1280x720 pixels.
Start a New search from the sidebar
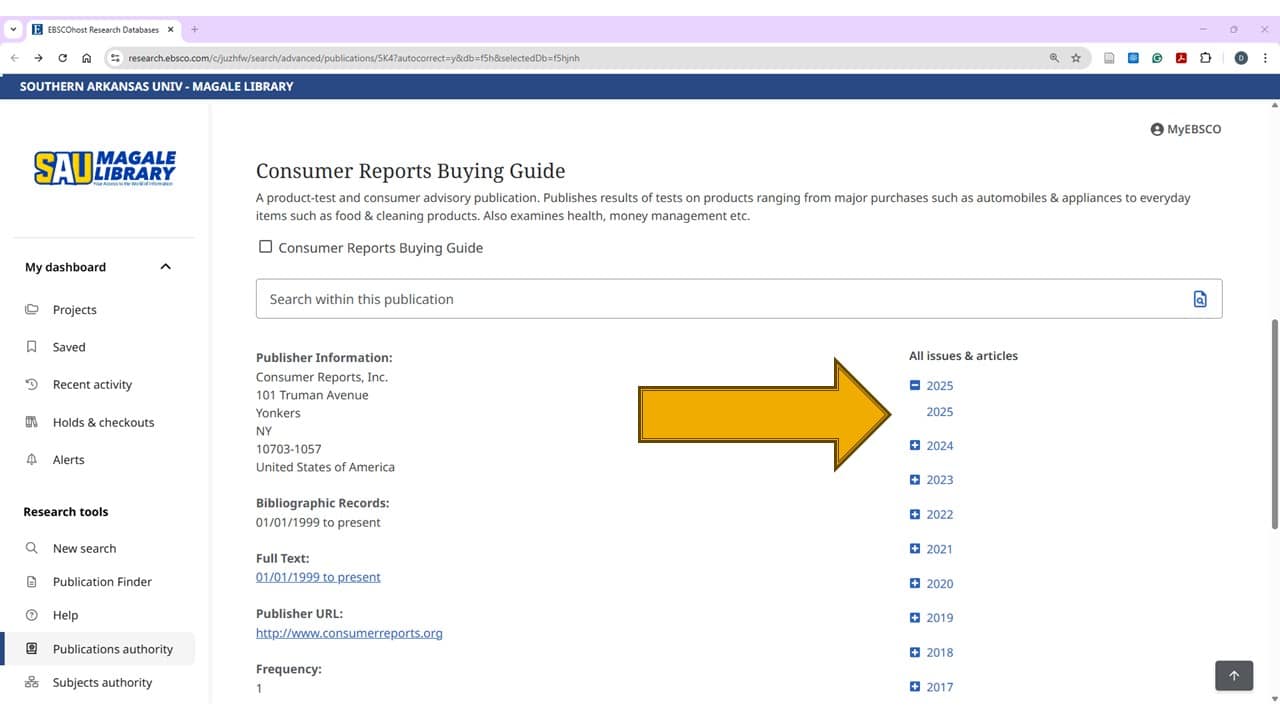[84, 549]
